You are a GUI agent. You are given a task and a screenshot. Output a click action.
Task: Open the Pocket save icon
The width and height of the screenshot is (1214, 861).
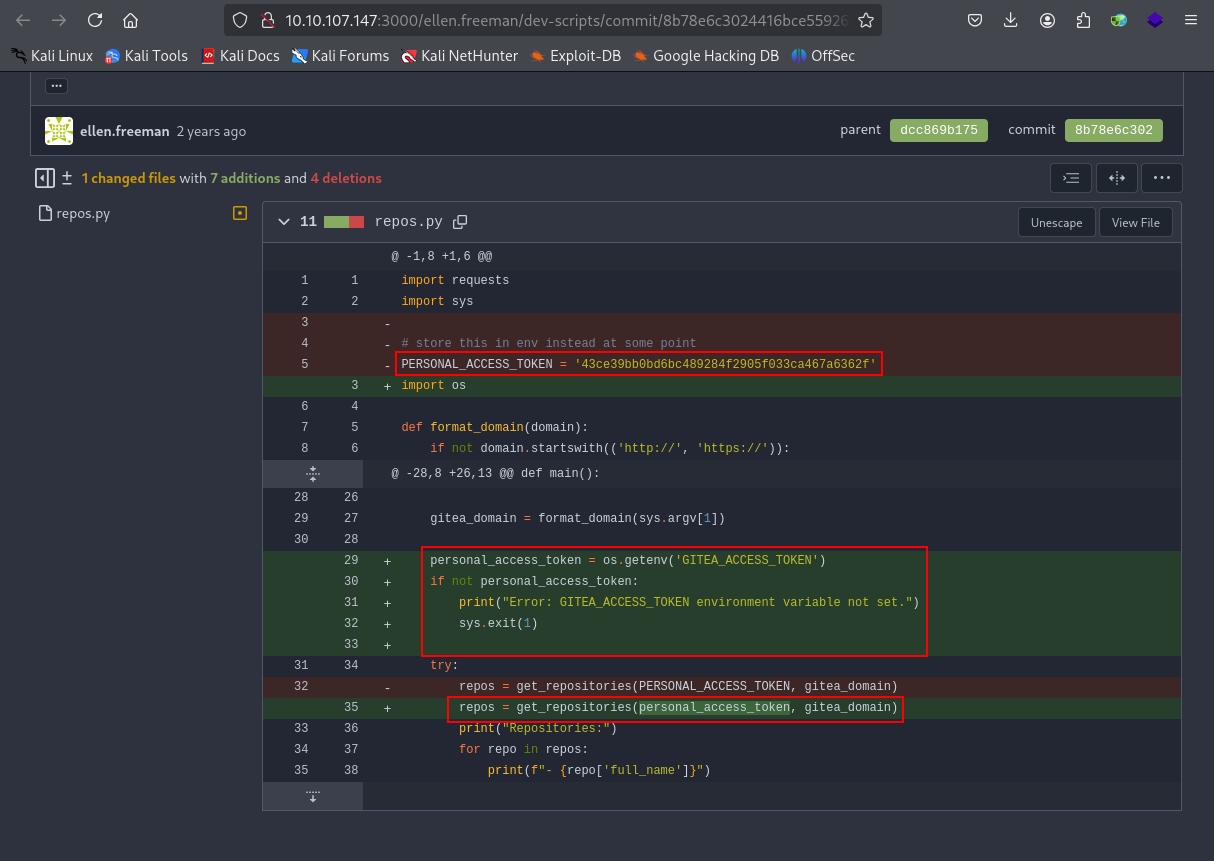(975, 20)
